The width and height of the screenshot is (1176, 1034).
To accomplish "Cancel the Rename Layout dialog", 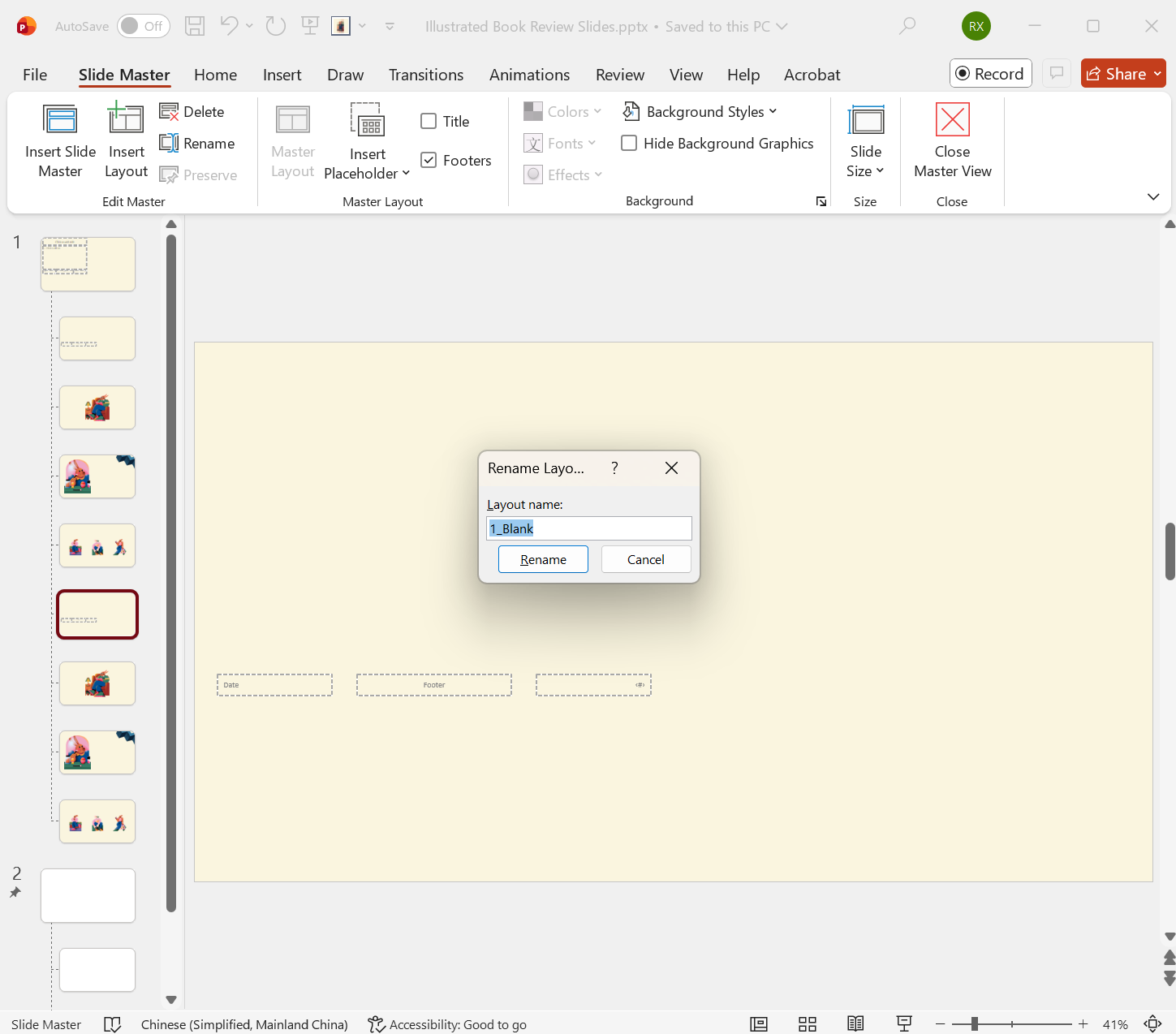I will (x=645, y=559).
